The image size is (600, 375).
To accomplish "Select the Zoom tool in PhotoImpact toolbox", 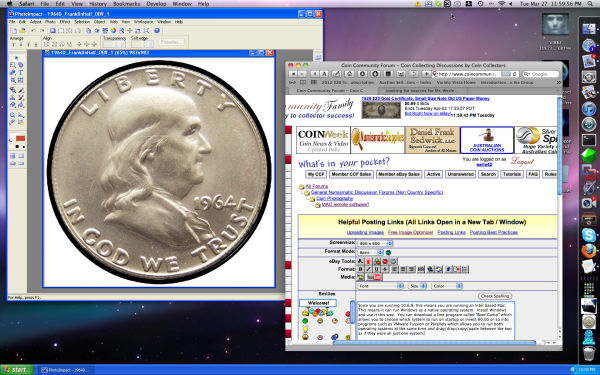I will (13, 115).
